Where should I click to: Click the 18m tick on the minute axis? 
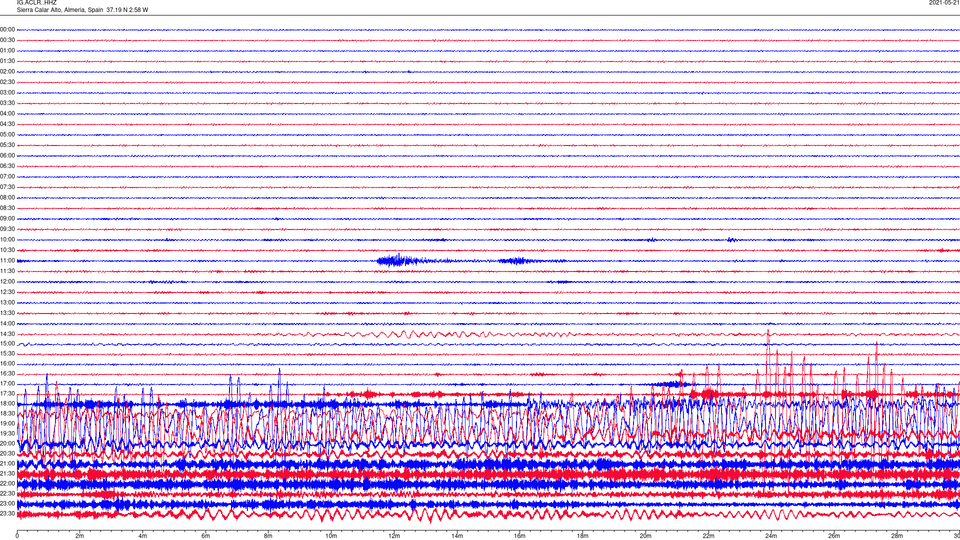[x=582, y=536]
